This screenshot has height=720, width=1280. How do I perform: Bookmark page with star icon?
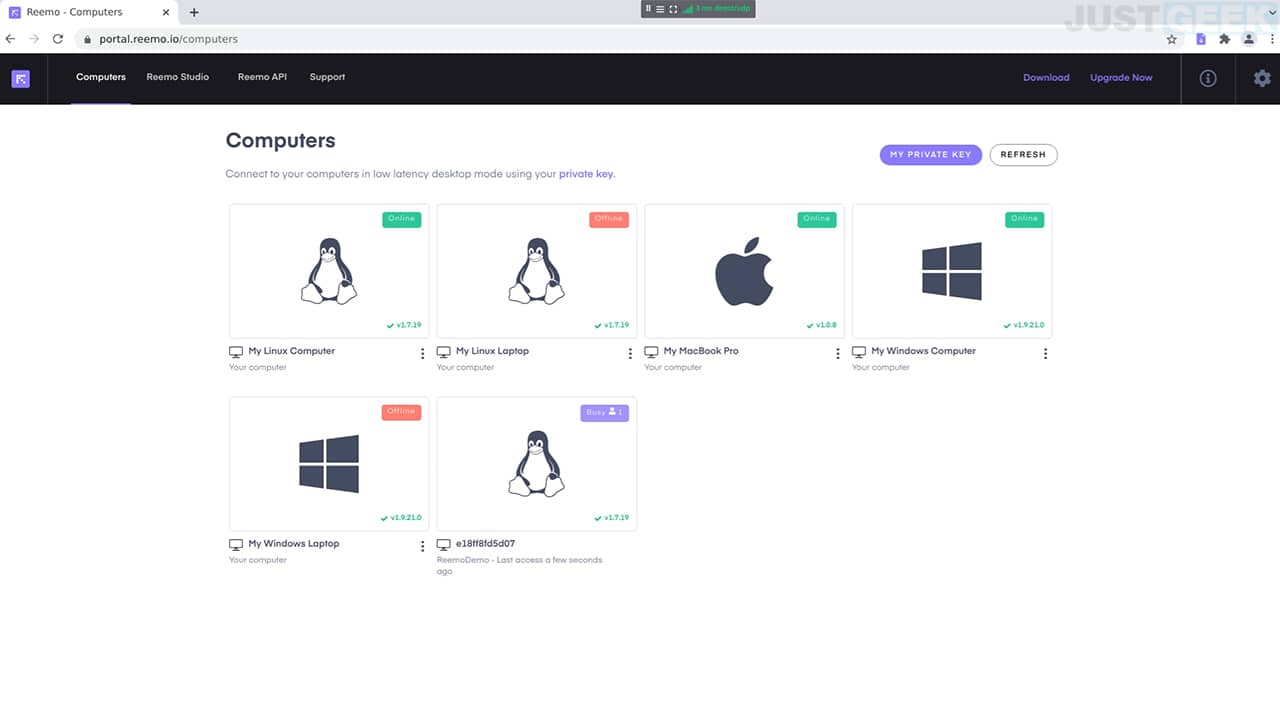pos(1172,39)
